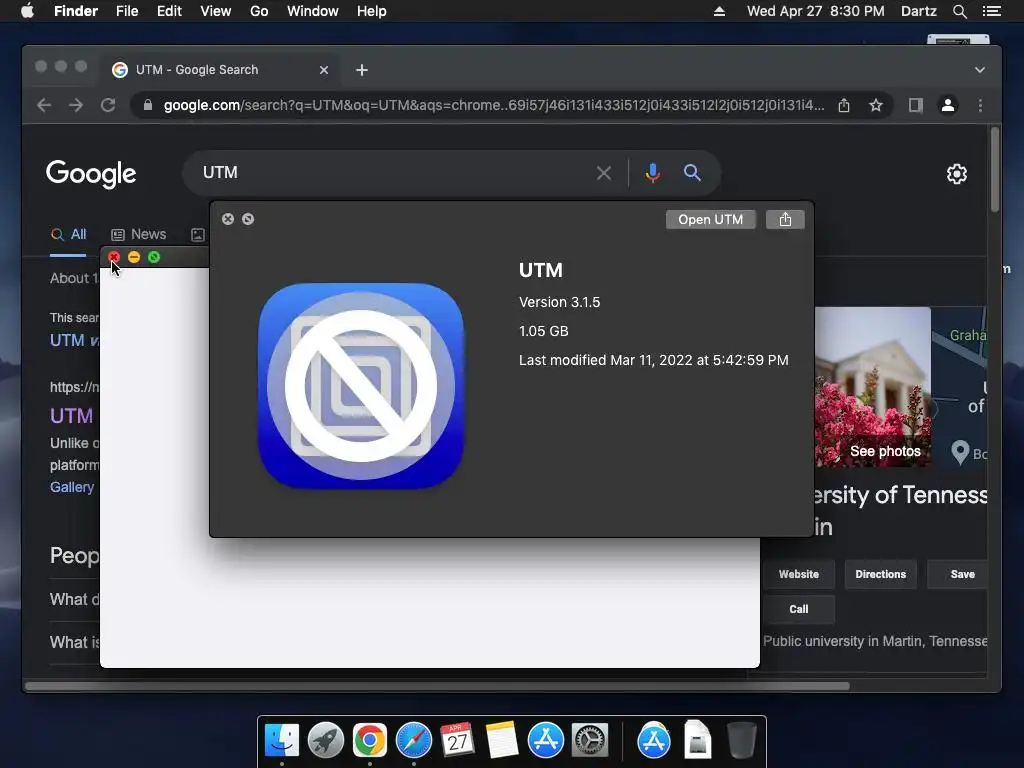1024x768 pixels.
Task: Select the UTM - Google Search tab
Action: pyautogui.click(x=219, y=70)
